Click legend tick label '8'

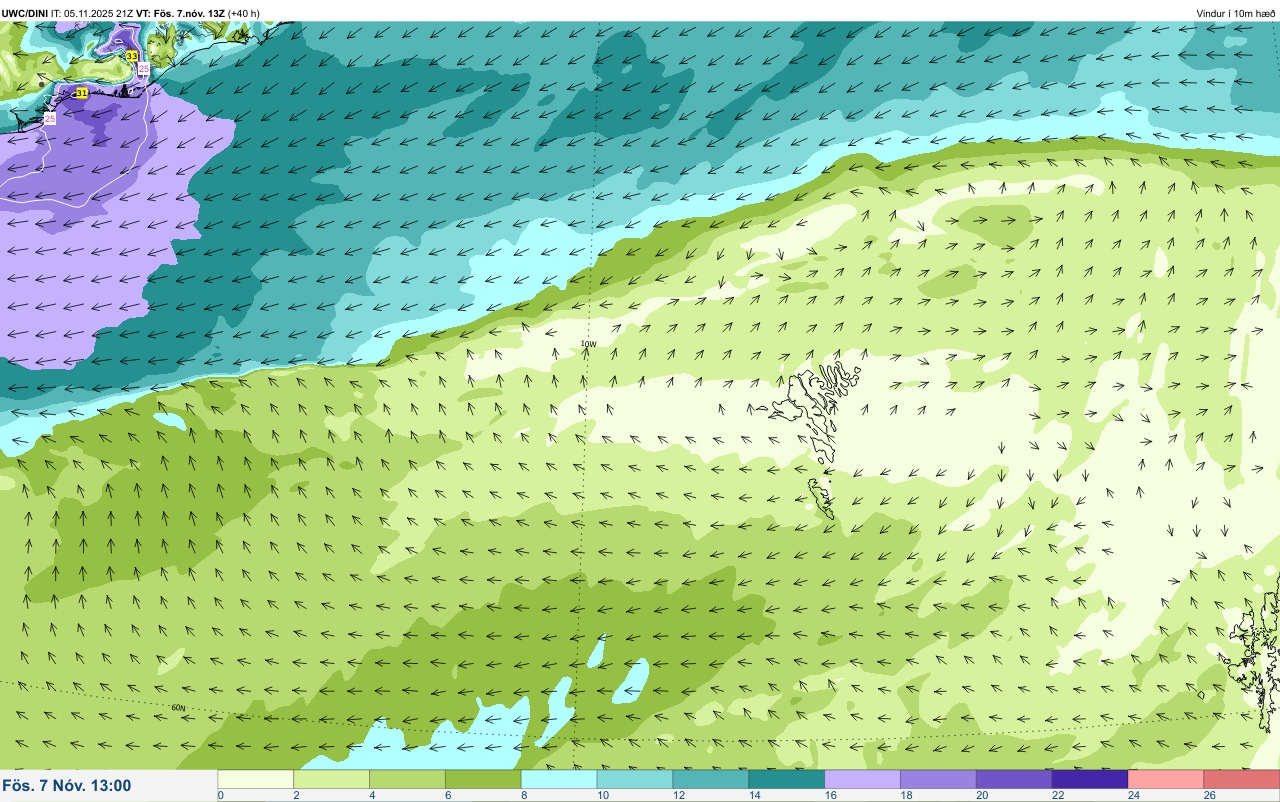point(524,796)
